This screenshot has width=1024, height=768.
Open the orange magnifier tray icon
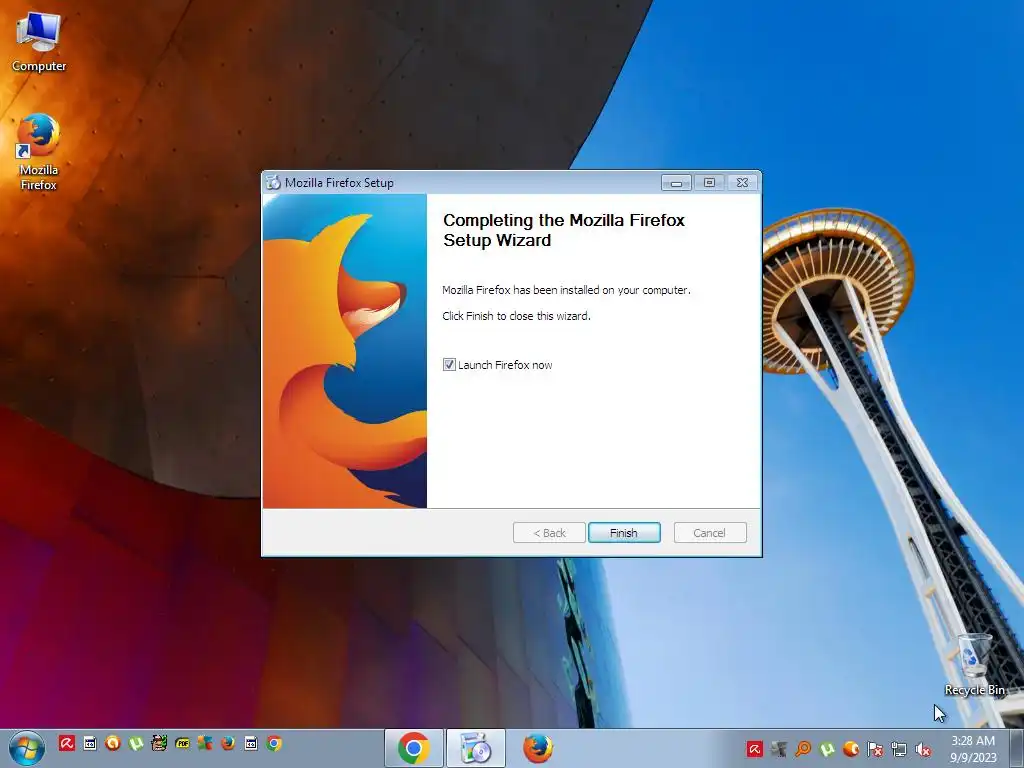tap(803, 749)
